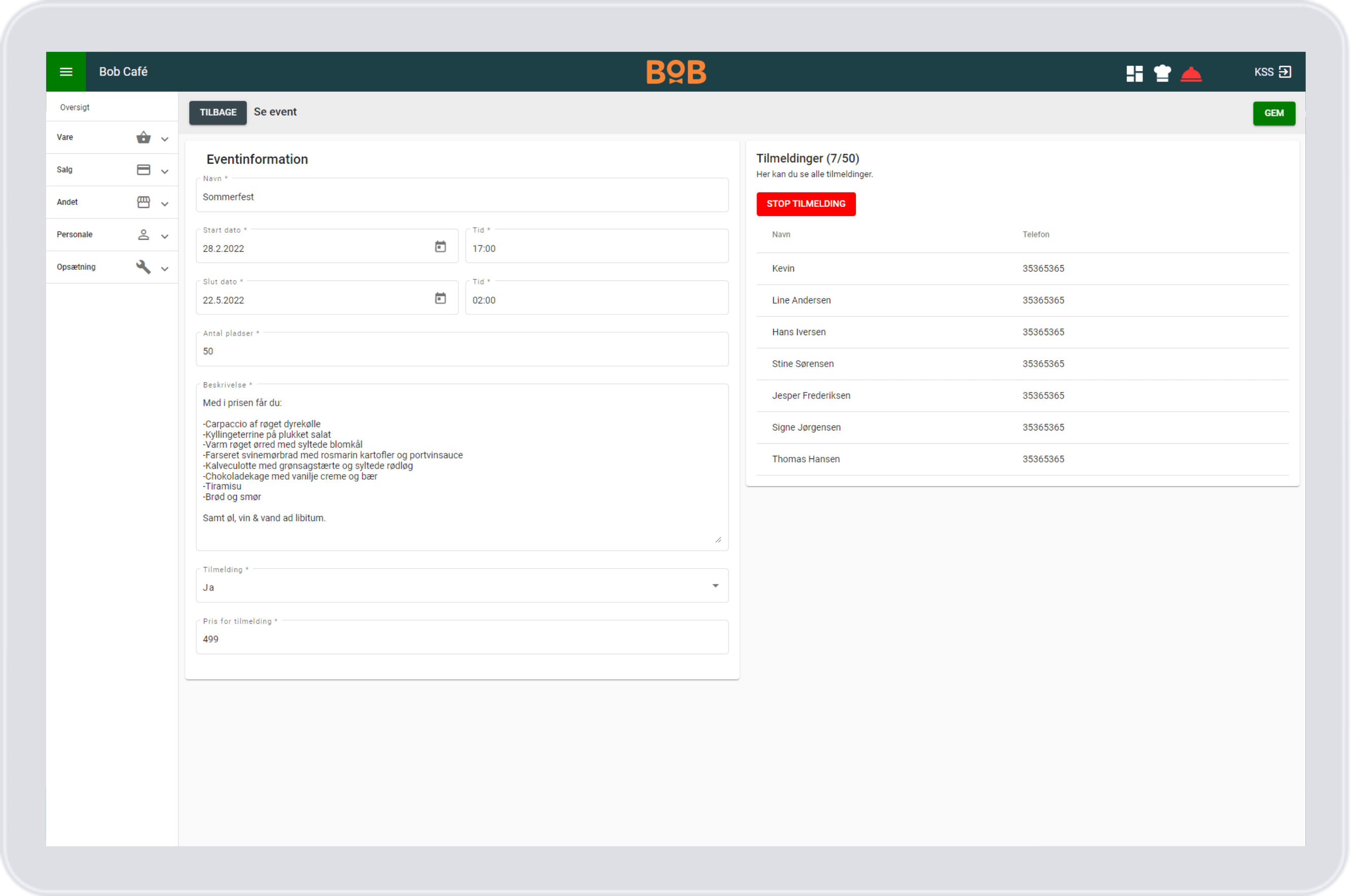
Task: Click the red service bell icon
Action: [1191, 74]
